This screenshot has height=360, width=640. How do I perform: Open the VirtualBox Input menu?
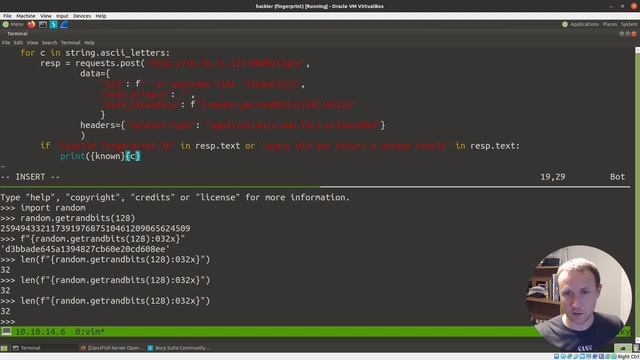click(62, 16)
